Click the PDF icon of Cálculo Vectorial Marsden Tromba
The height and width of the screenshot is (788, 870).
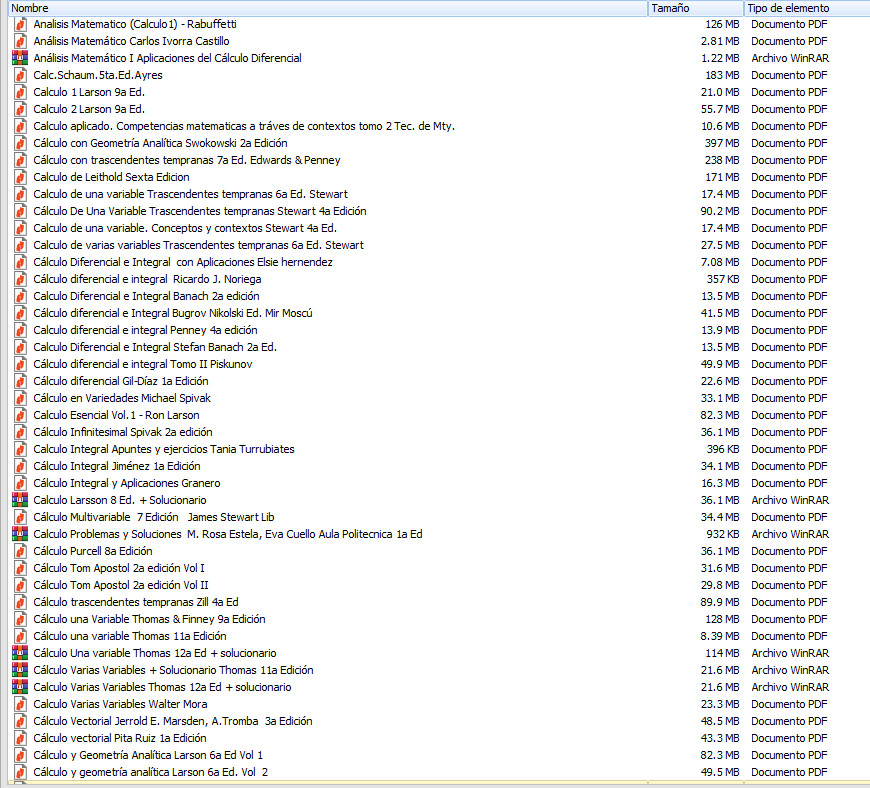[x=20, y=721]
